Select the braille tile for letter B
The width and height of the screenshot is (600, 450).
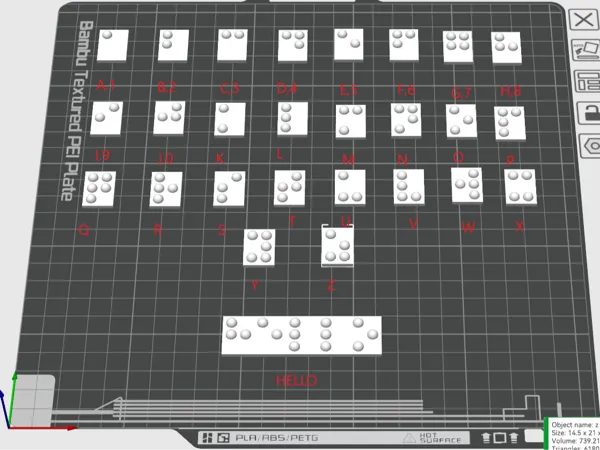pos(173,46)
